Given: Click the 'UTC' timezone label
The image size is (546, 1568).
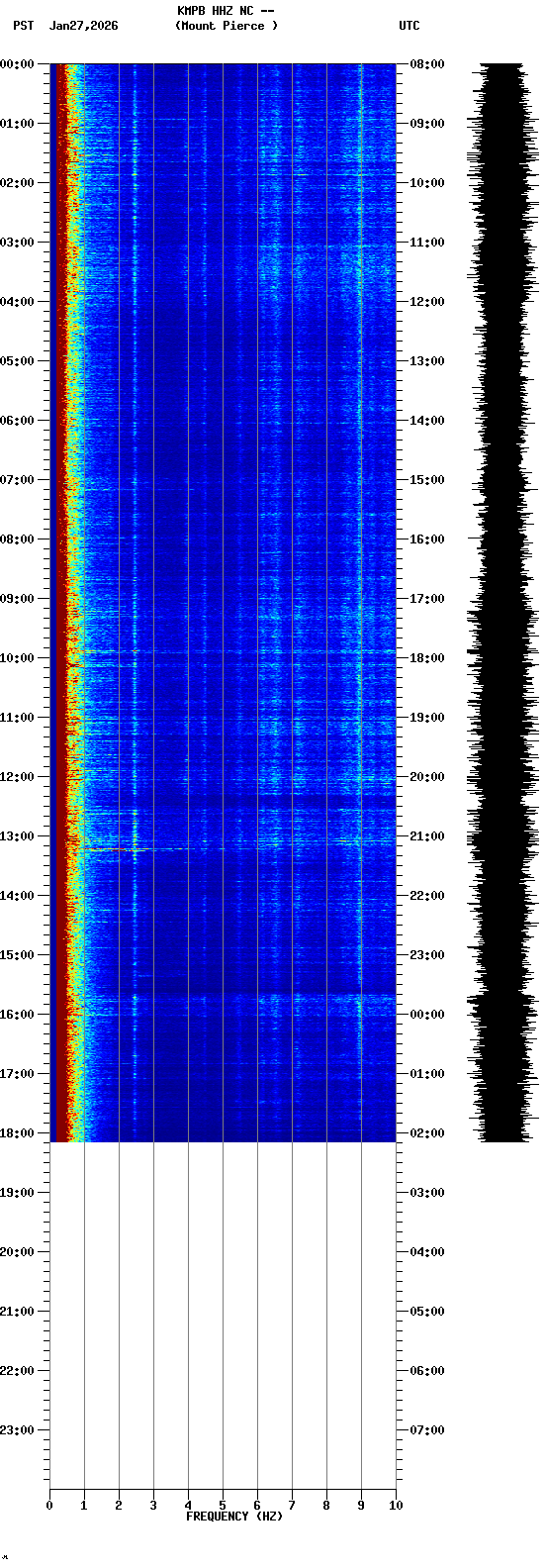Looking at the screenshot, I should (409, 26).
